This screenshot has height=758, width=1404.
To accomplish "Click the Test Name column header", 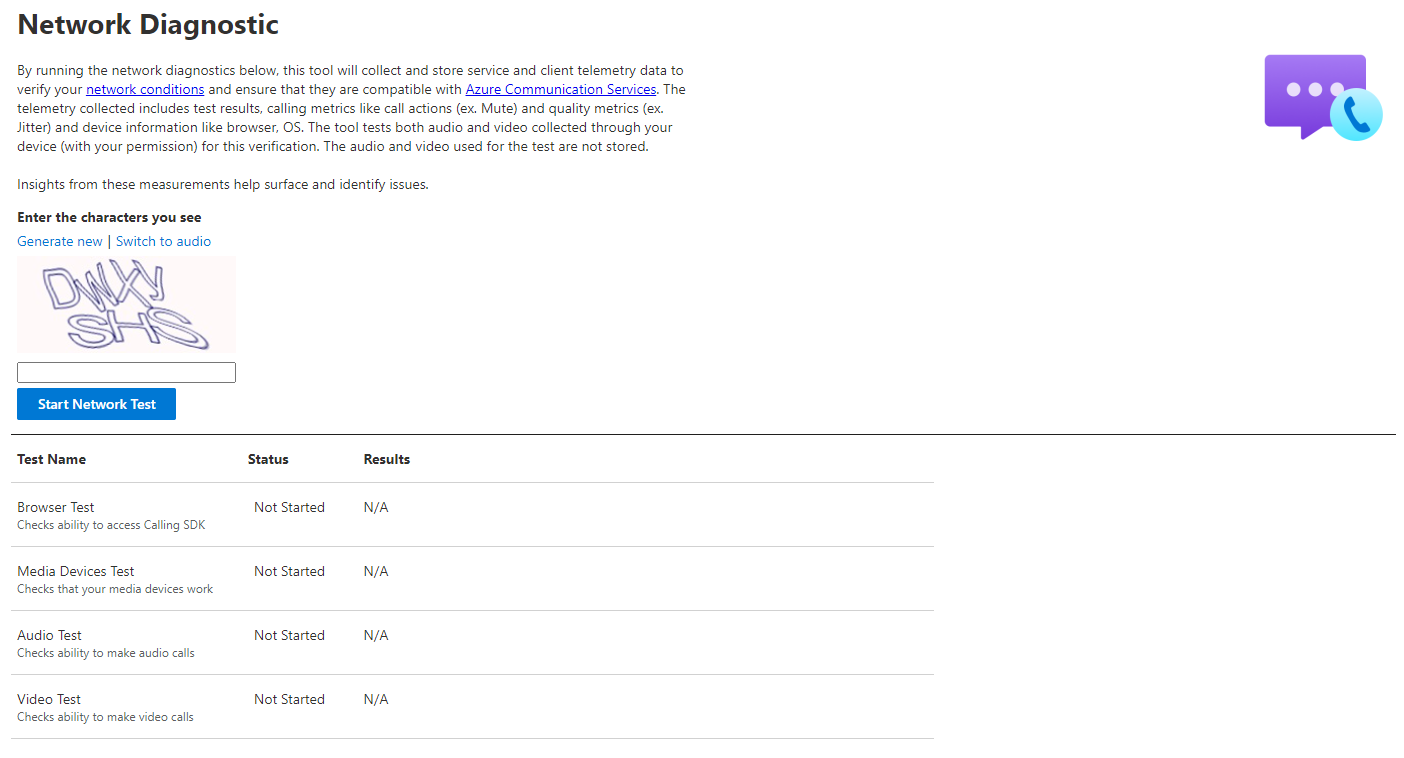I will [52, 459].
